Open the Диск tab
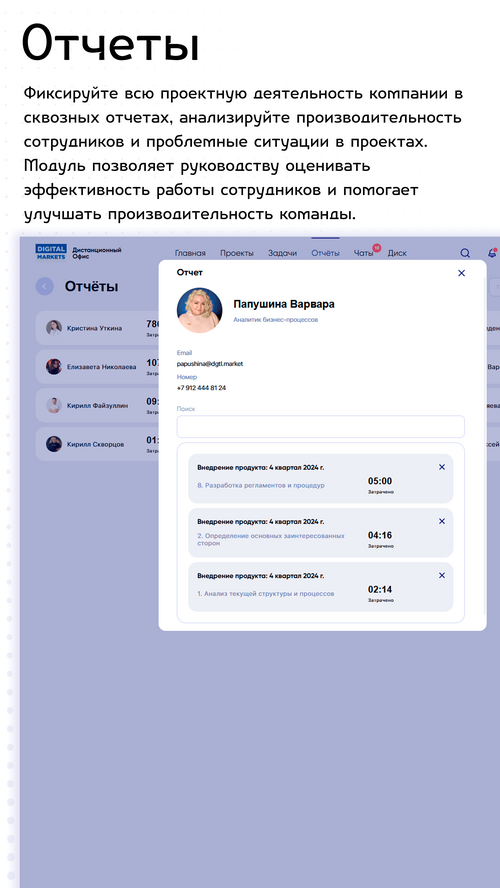500x888 pixels. [397, 253]
